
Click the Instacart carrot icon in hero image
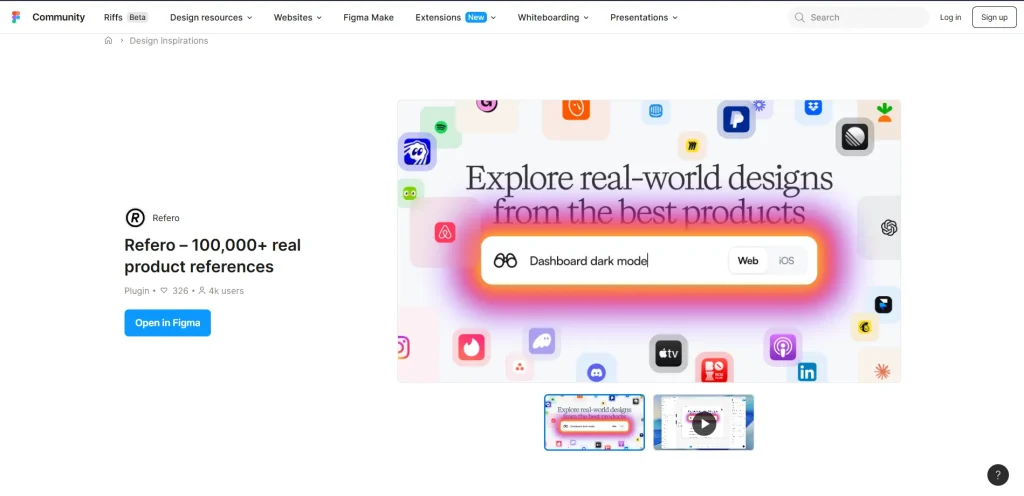click(884, 112)
